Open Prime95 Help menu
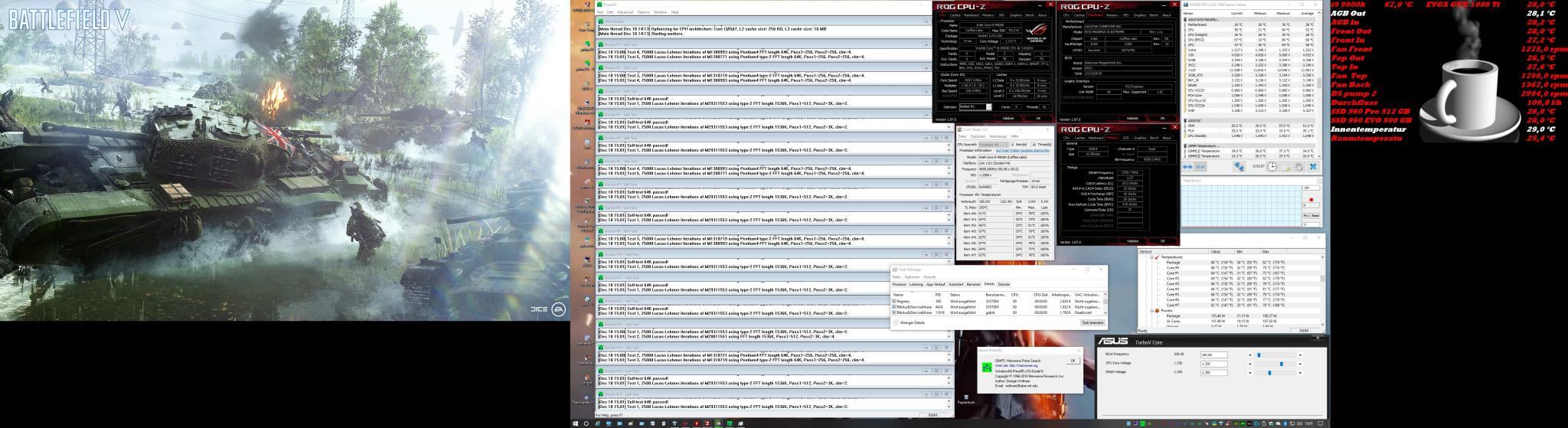This screenshot has height=428, width=1568. [675, 12]
